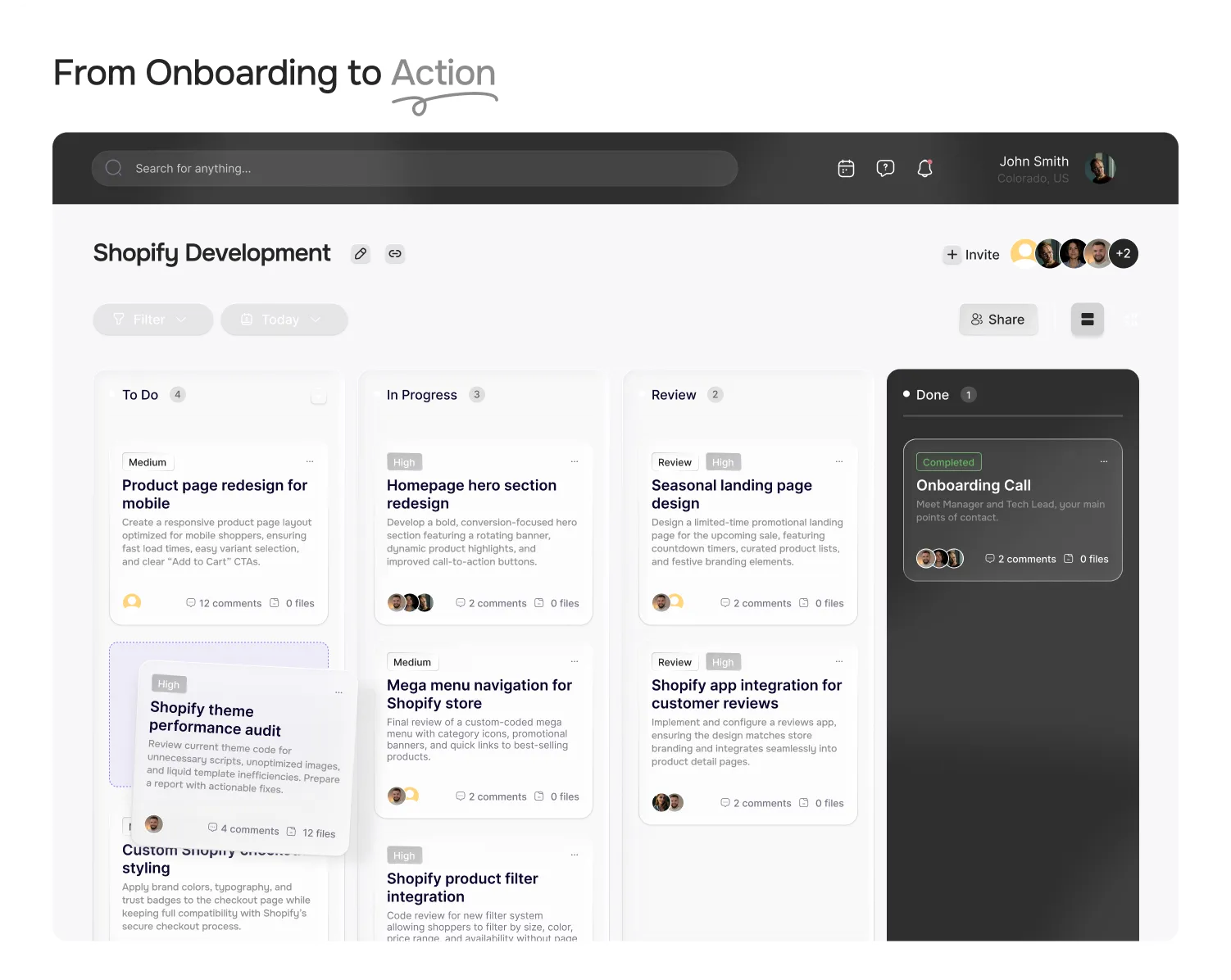The image size is (1231, 980).
Task: Open more options on Product page redesign card
Action: pyautogui.click(x=310, y=462)
